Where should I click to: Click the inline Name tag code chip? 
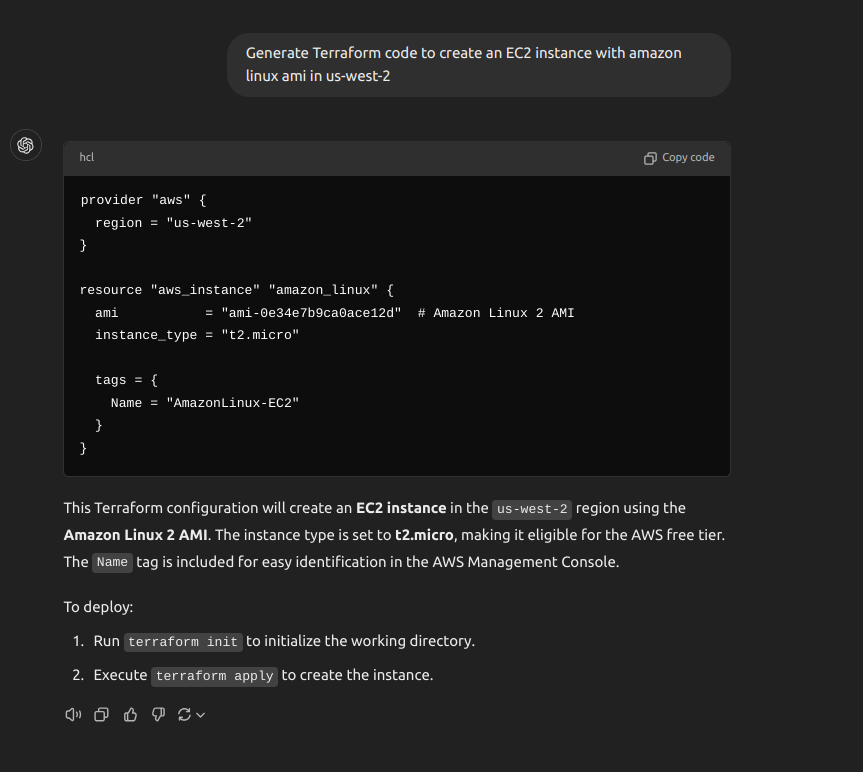(x=112, y=562)
